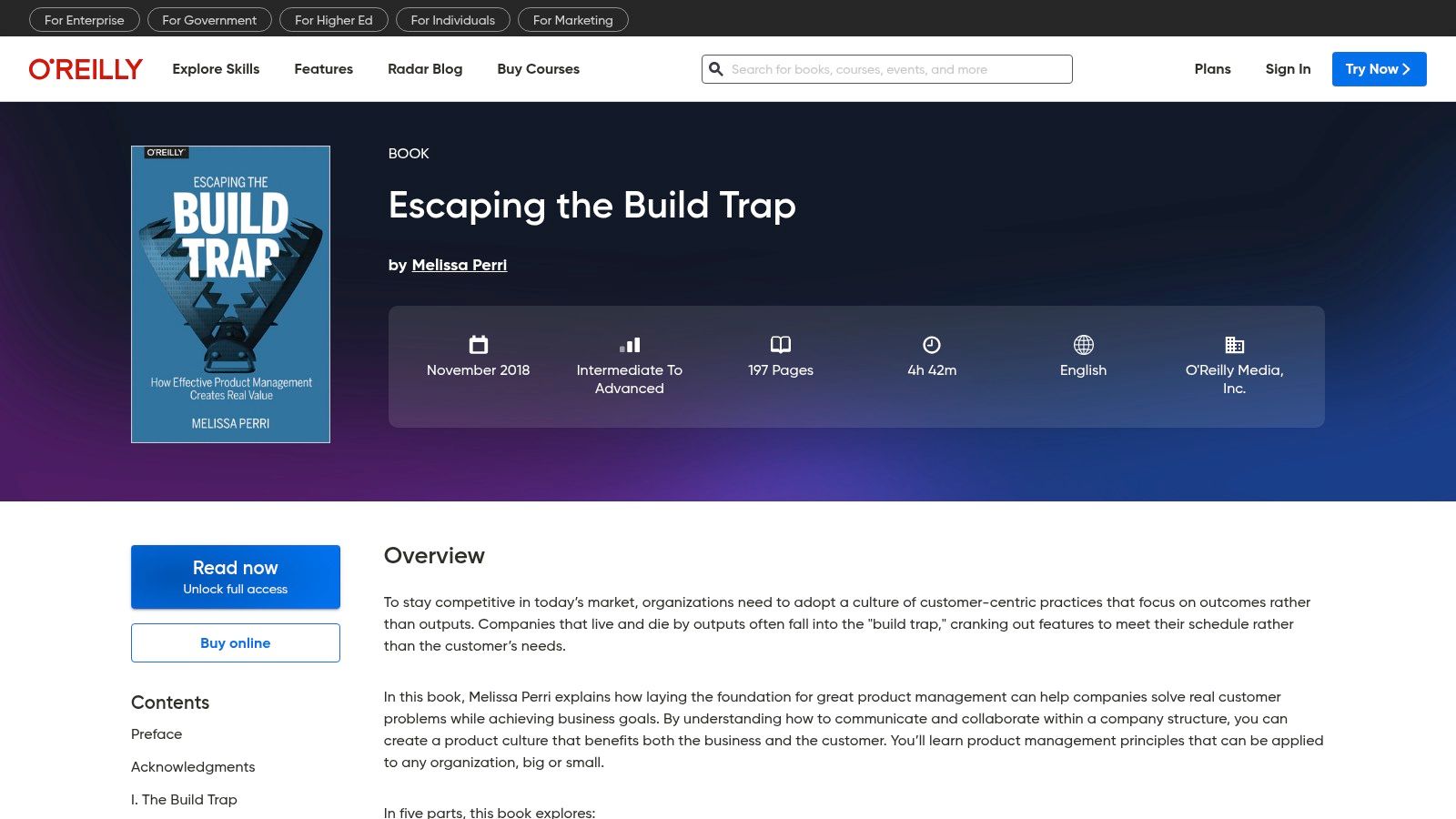
Task: Click the clock duration icon
Action: 931,345
